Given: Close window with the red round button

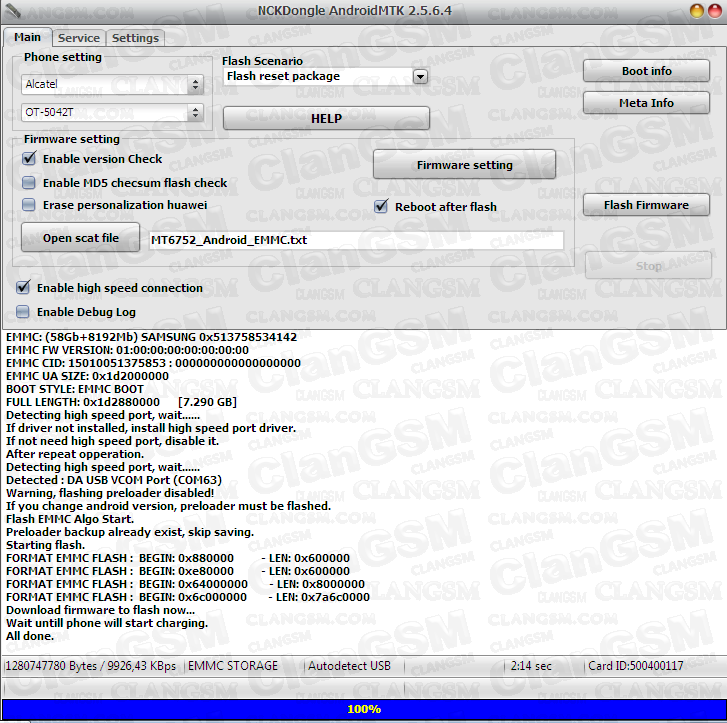Looking at the screenshot, I should tap(715, 10).
